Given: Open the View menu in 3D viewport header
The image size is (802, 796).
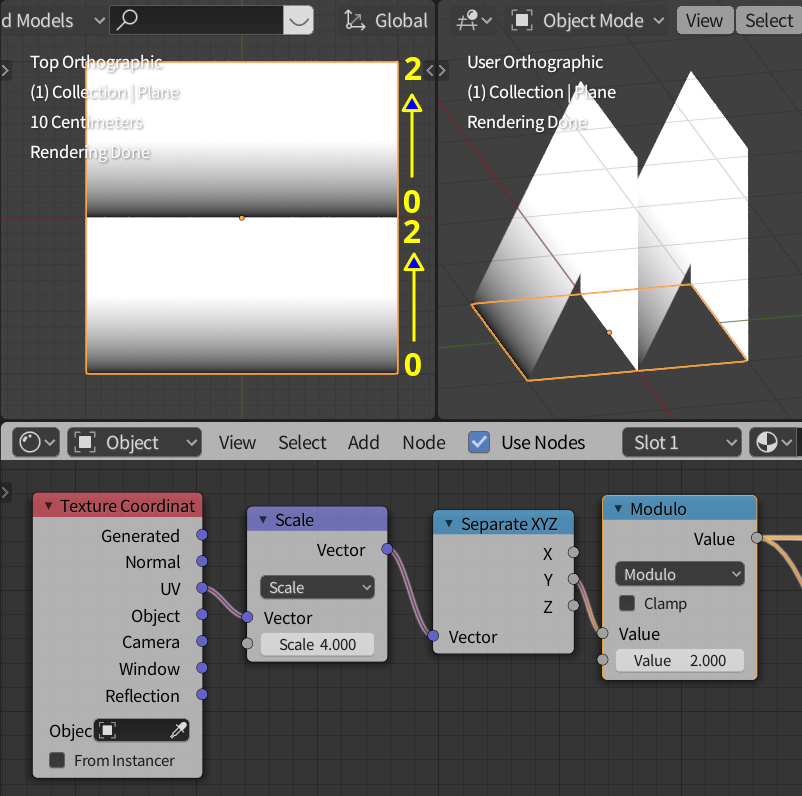Looking at the screenshot, I should 704,20.
